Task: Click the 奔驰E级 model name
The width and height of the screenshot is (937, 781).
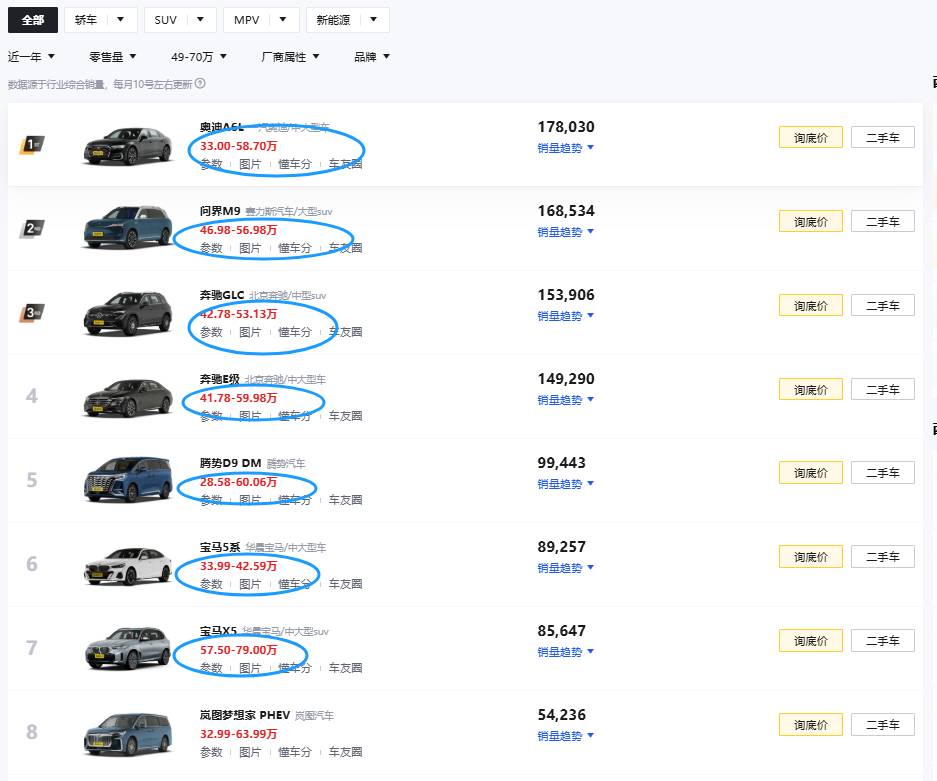Action: pos(219,379)
